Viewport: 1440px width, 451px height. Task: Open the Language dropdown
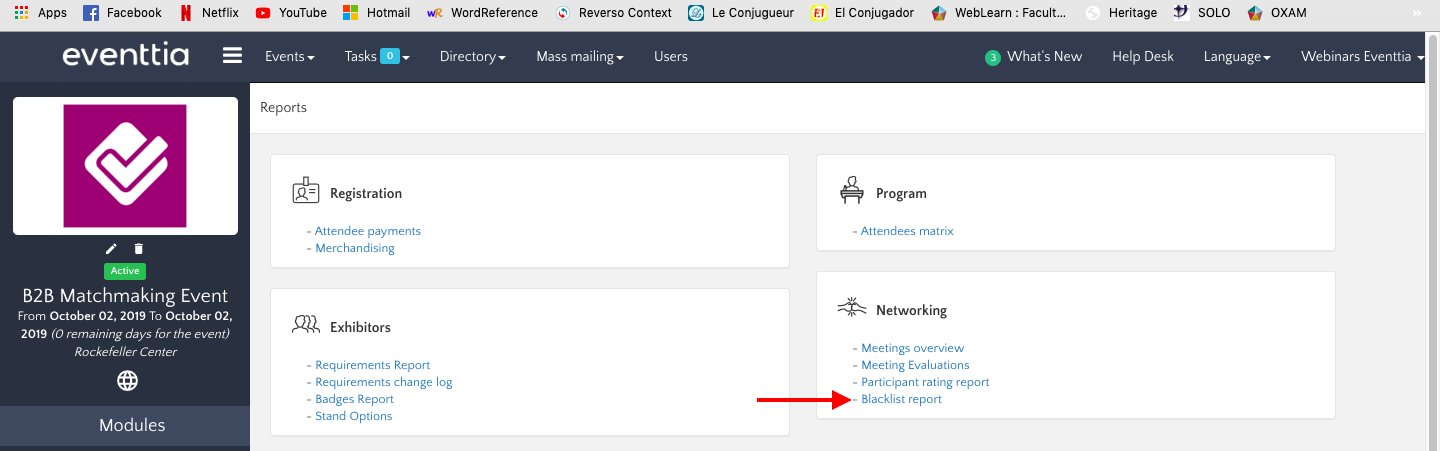(x=1237, y=56)
